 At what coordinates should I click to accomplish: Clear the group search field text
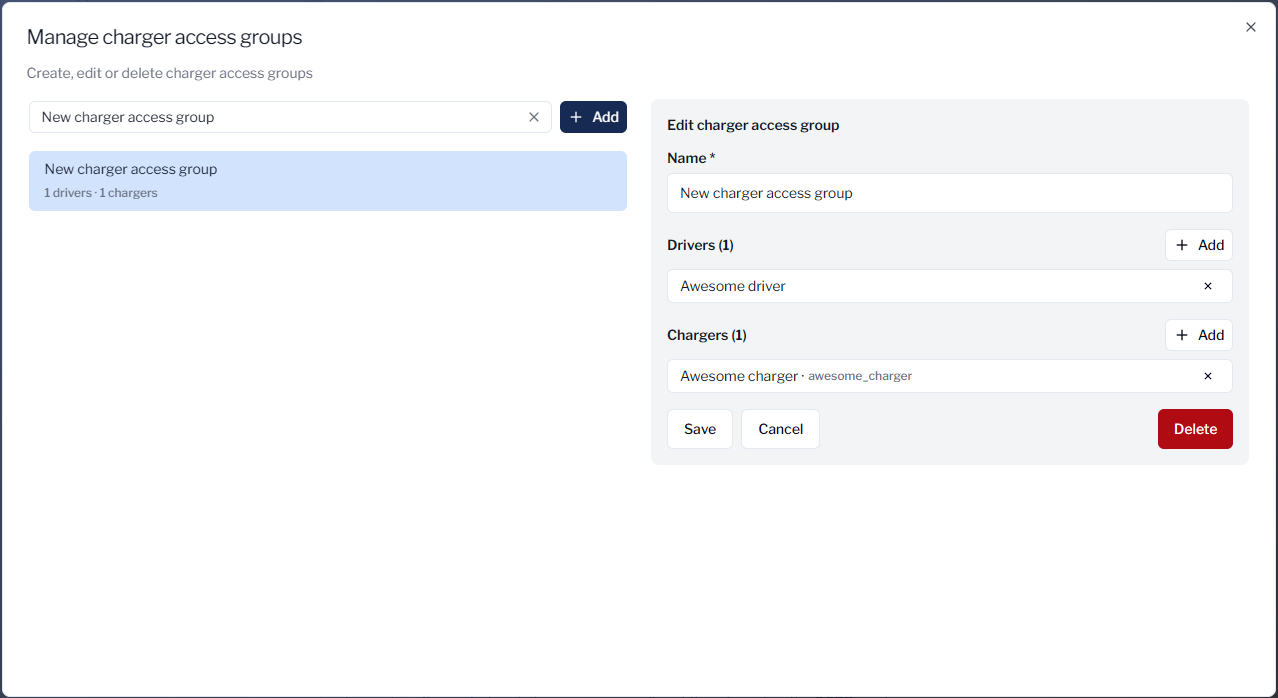tap(534, 117)
